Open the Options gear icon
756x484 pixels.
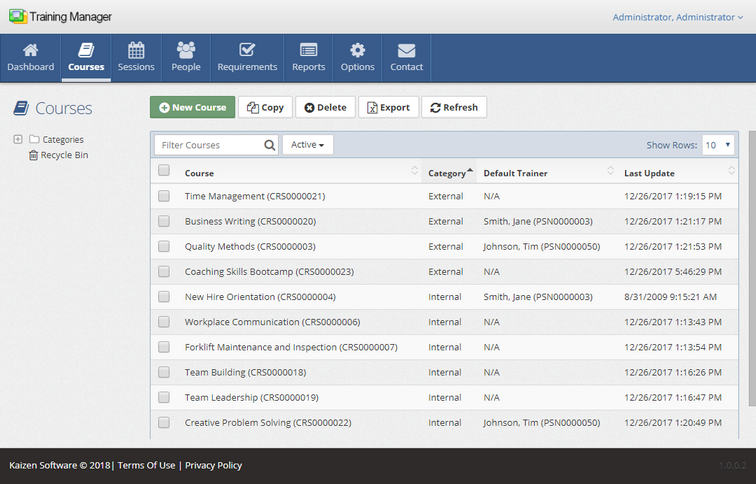pos(357,50)
